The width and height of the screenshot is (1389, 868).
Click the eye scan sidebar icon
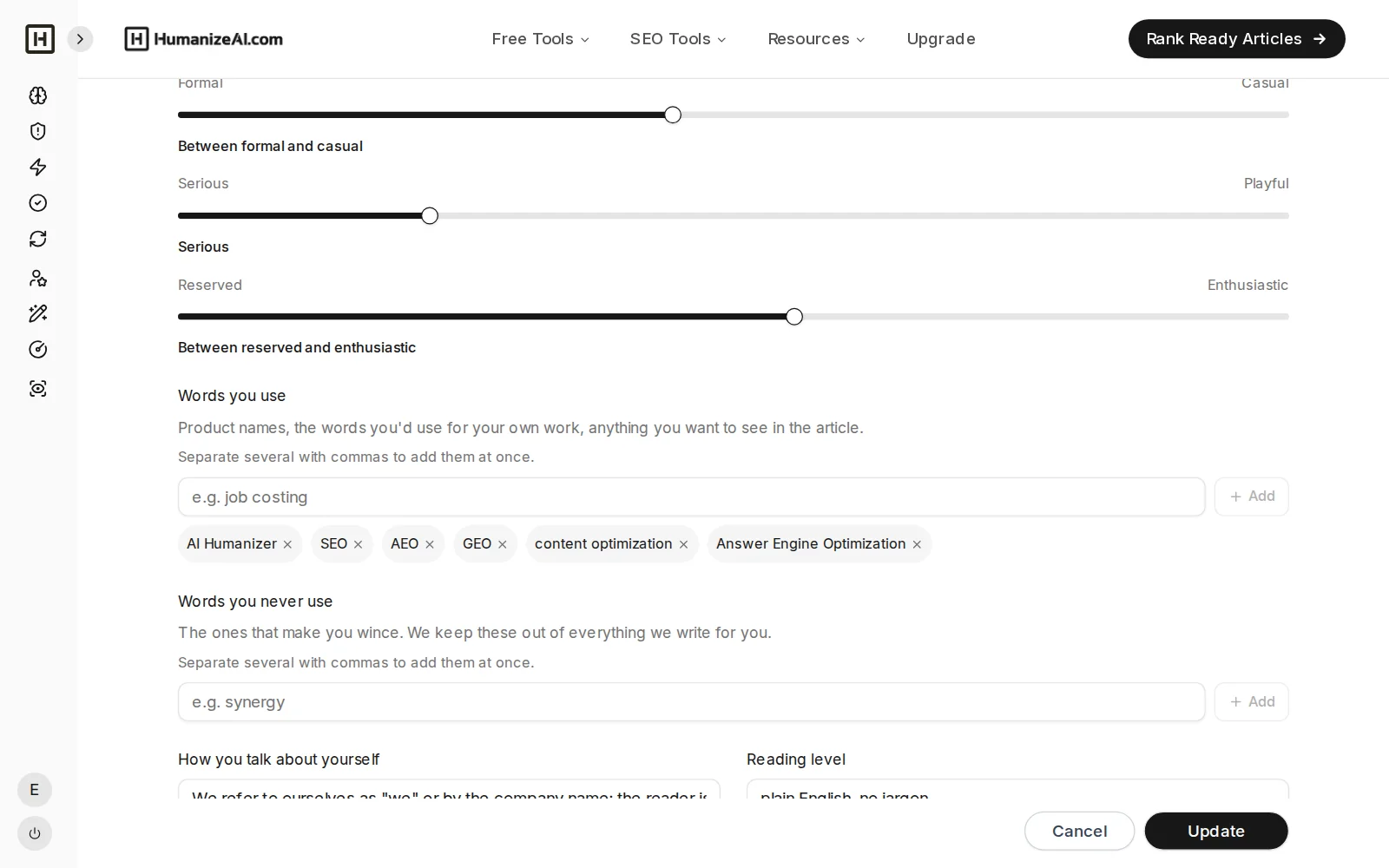(38, 388)
